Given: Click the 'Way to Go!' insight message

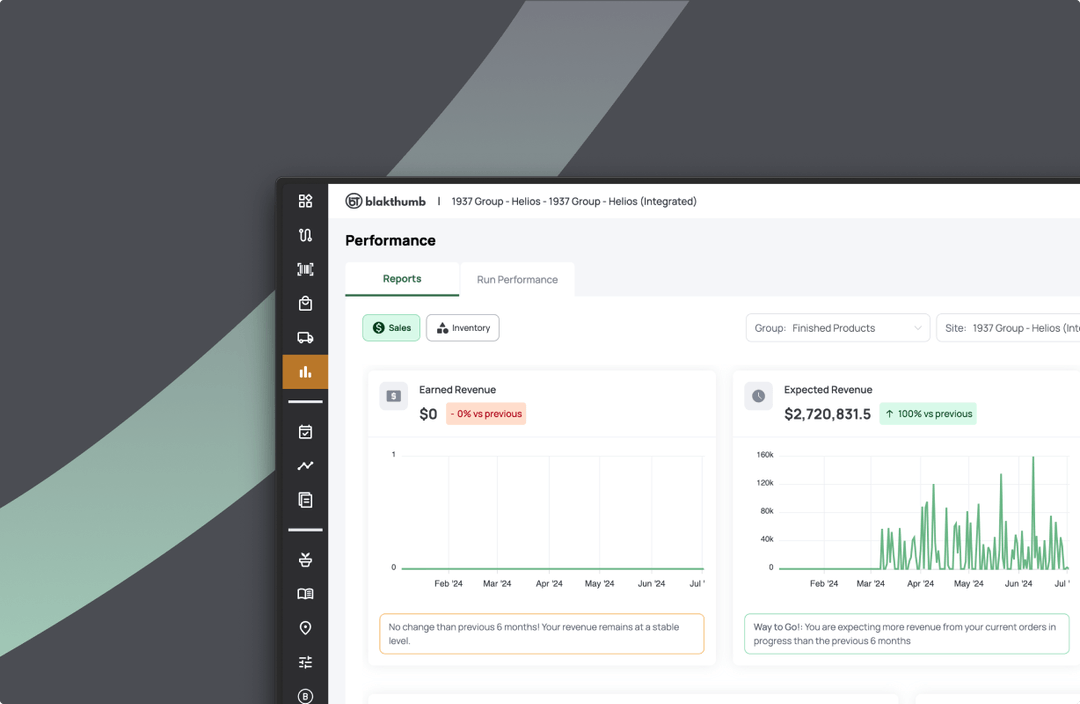Looking at the screenshot, I should tap(906, 634).
